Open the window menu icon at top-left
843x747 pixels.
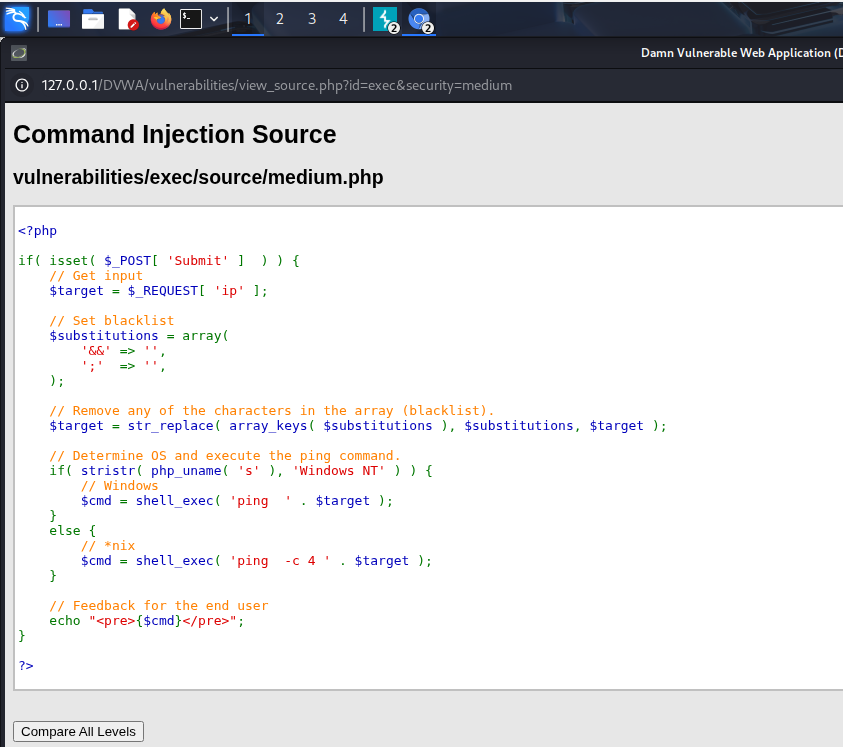19,53
